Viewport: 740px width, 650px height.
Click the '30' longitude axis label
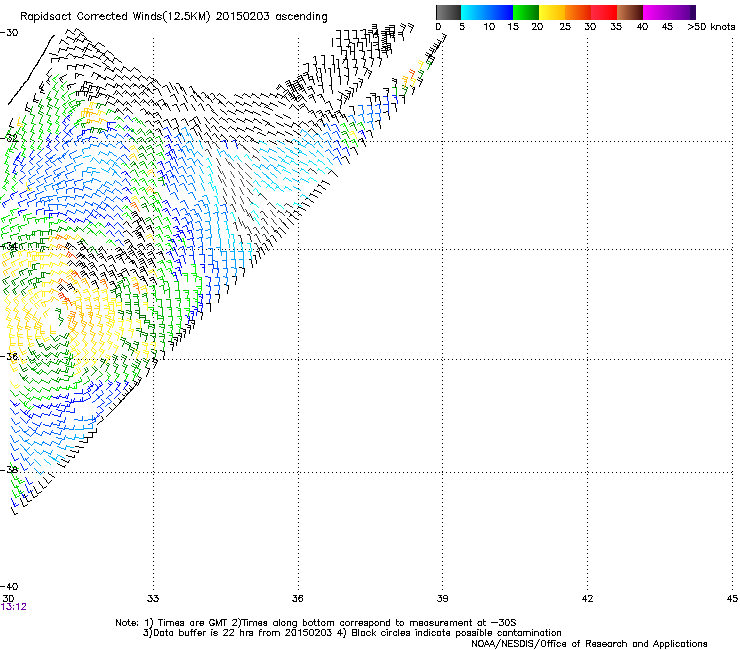click(8, 599)
